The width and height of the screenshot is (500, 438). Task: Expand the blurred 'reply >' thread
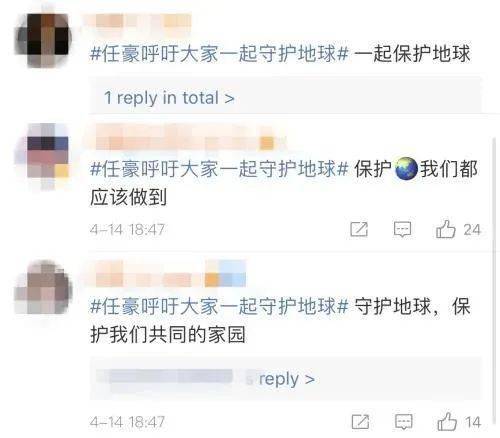287,379
